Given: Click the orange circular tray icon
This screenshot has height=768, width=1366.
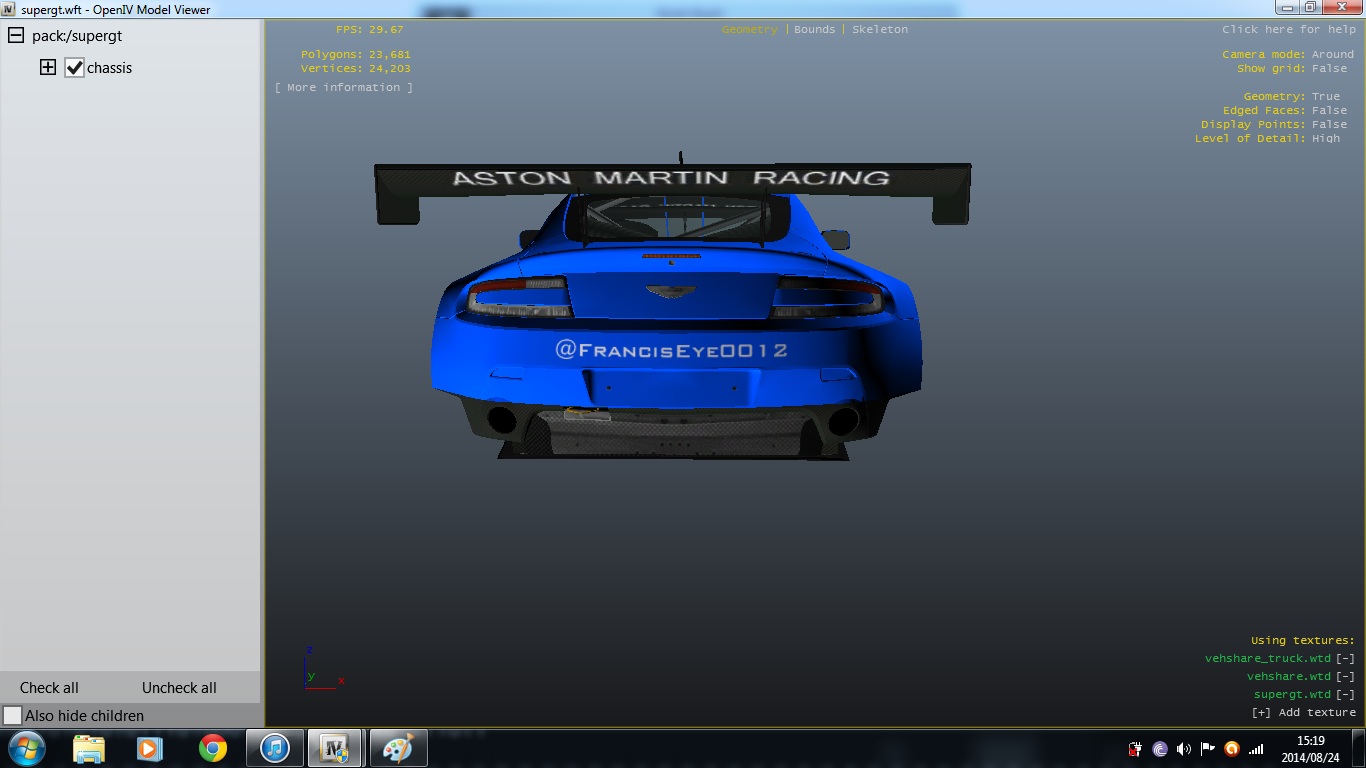Looking at the screenshot, I should [x=1232, y=749].
